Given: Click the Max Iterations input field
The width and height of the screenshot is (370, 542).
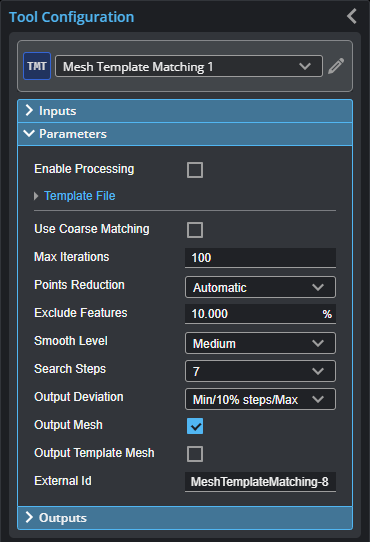Looking at the screenshot, I should [x=260, y=258].
